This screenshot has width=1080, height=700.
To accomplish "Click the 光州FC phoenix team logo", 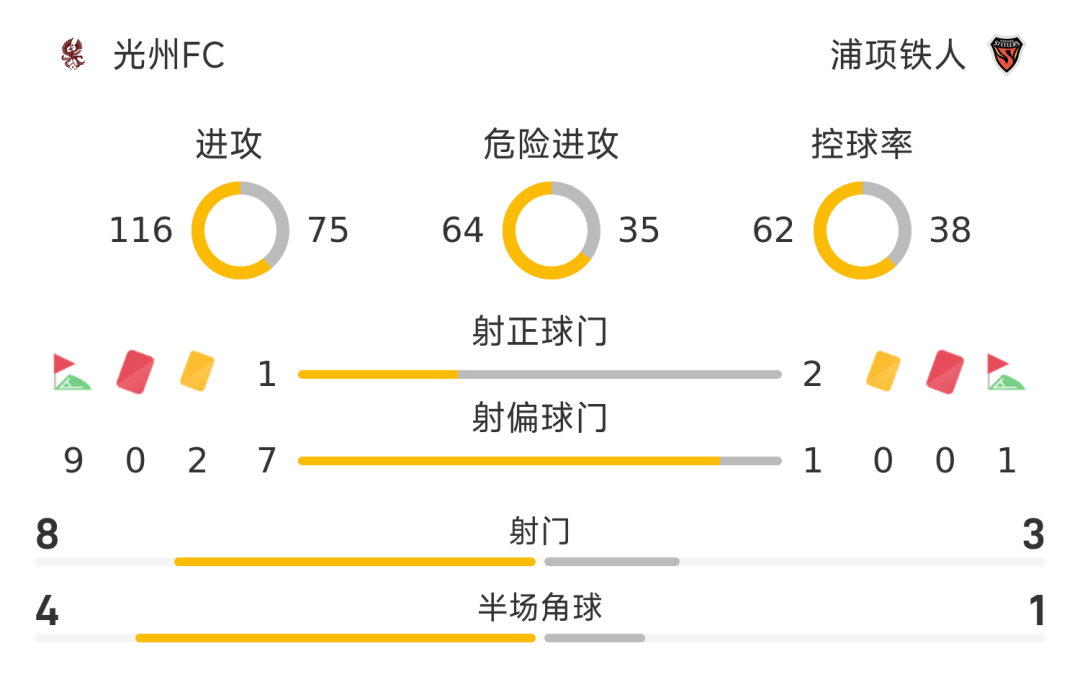I will pyautogui.click(x=73, y=54).
